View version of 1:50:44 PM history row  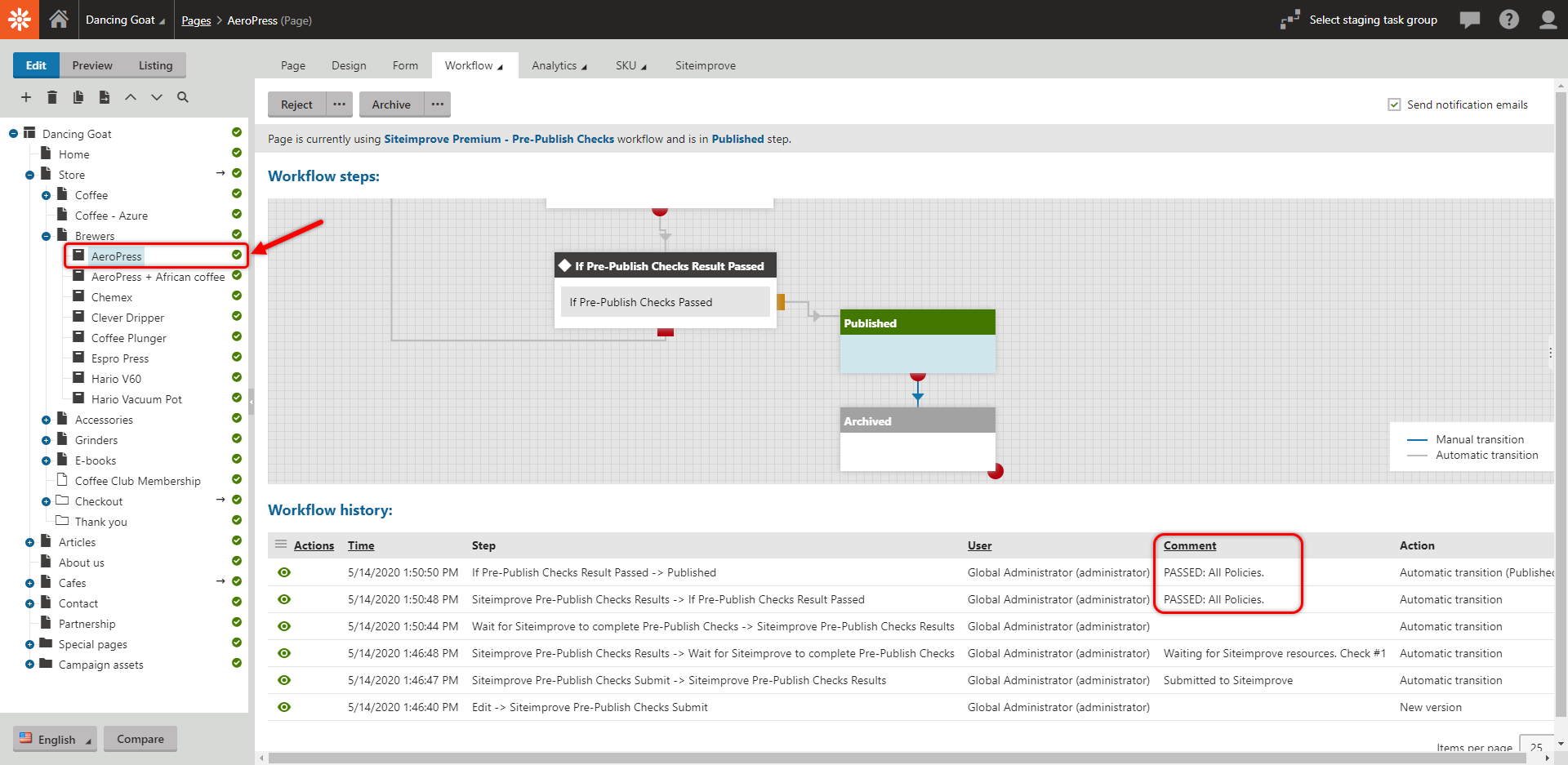click(x=284, y=626)
